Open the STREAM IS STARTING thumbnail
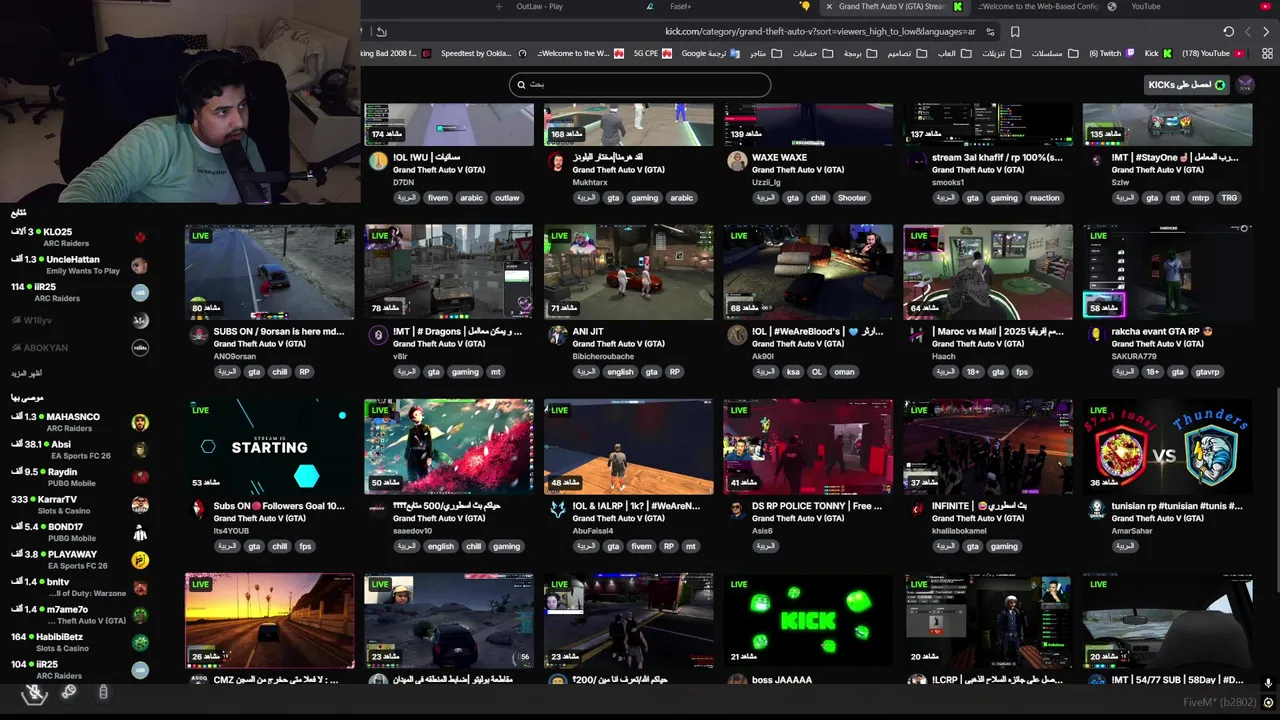This screenshot has width=1280, height=720. click(x=270, y=446)
